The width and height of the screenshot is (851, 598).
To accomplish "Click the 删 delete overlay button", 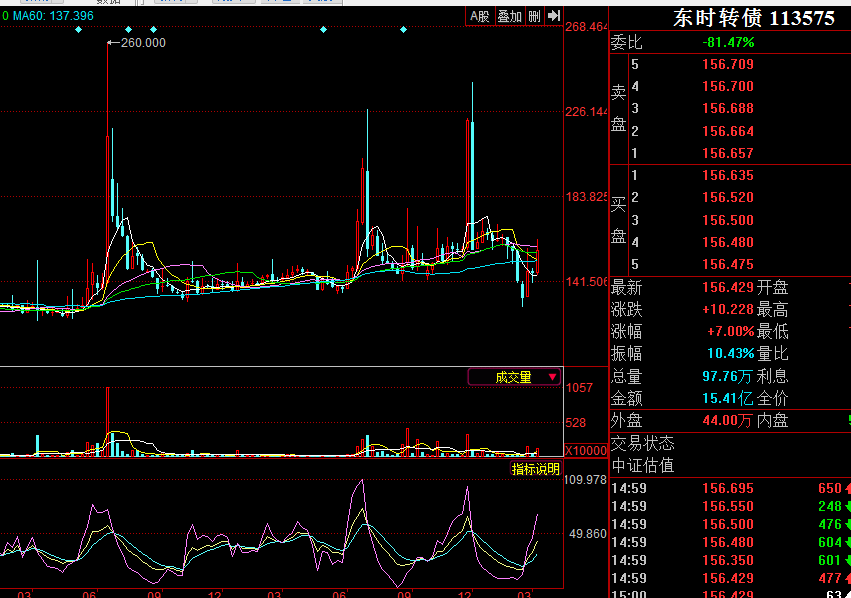I will pyautogui.click(x=534, y=16).
